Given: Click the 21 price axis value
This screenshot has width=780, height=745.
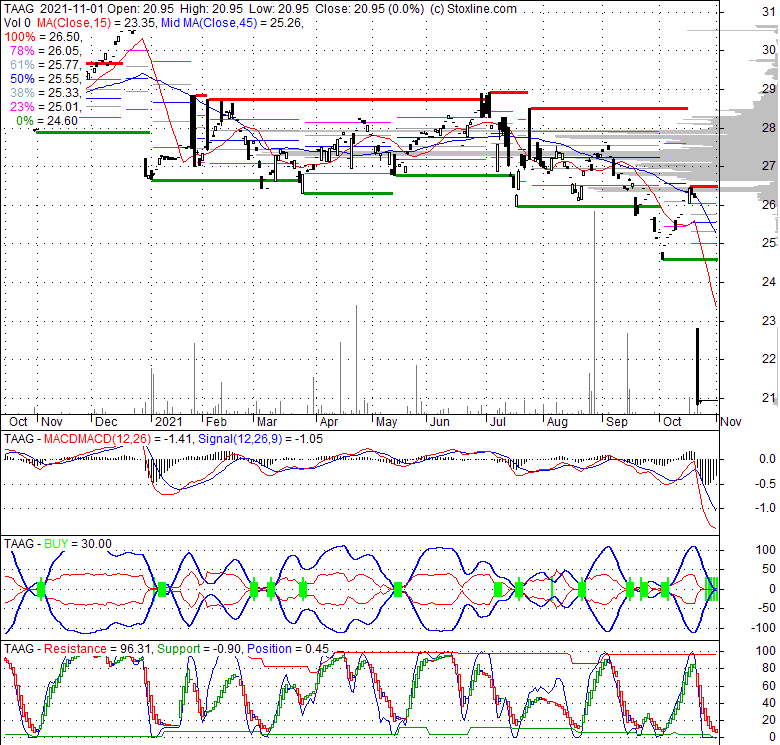Looking at the screenshot, I should (769, 397).
